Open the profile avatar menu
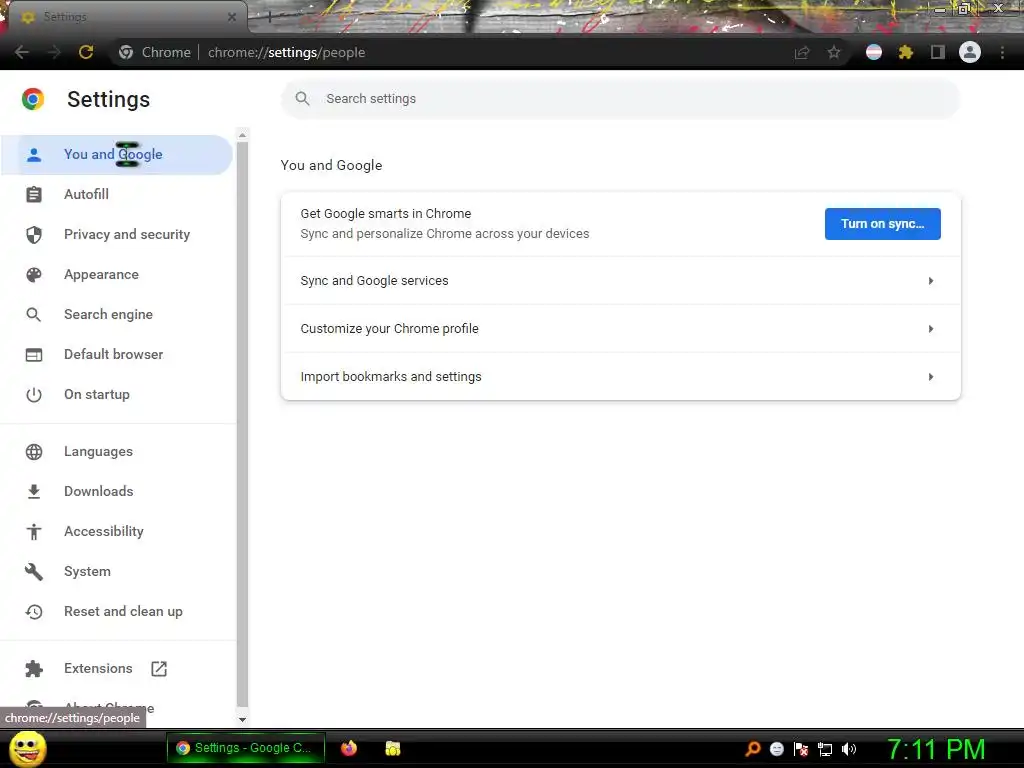Viewport: 1024px width, 768px height. (970, 52)
